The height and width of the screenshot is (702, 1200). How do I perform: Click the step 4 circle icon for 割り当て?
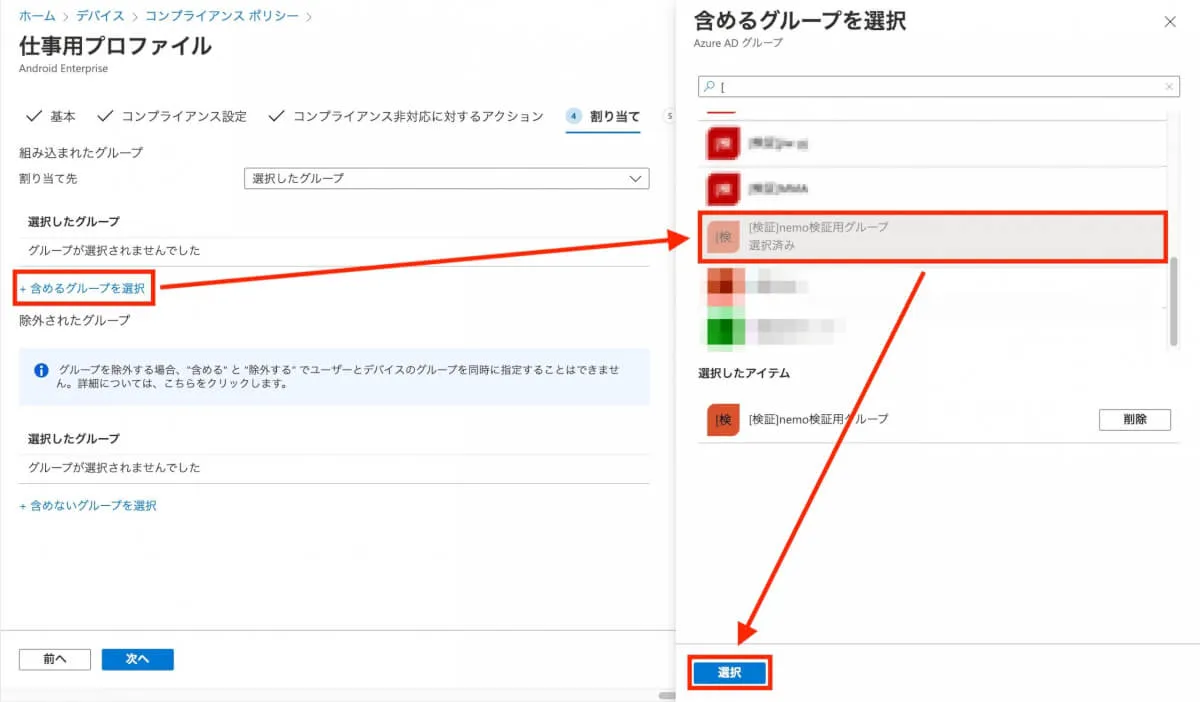click(574, 116)
